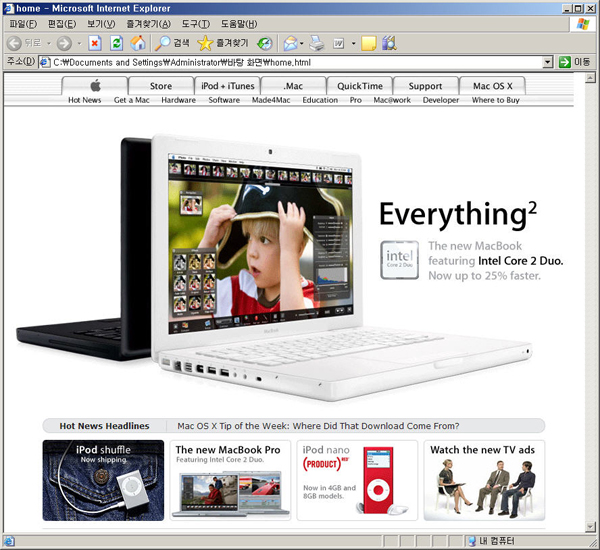Follow the Developer sub-navigation link

click(440, 100)
